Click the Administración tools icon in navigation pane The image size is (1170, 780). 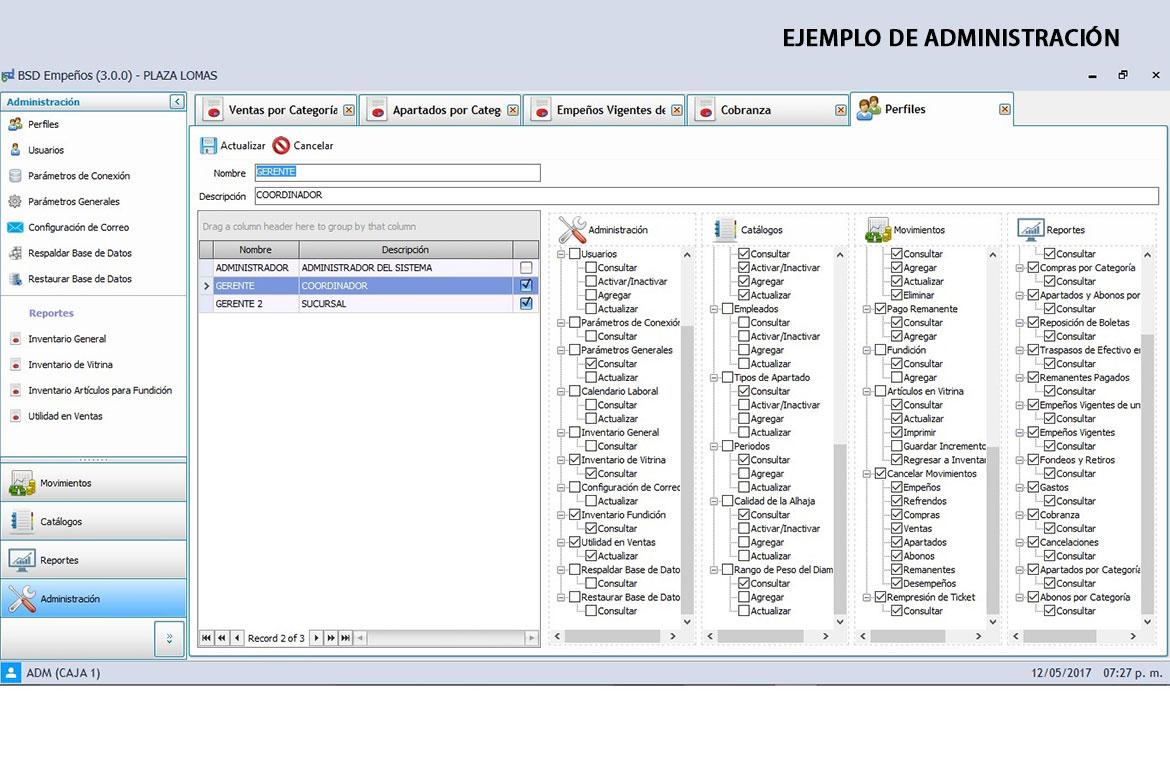[22, 599]
